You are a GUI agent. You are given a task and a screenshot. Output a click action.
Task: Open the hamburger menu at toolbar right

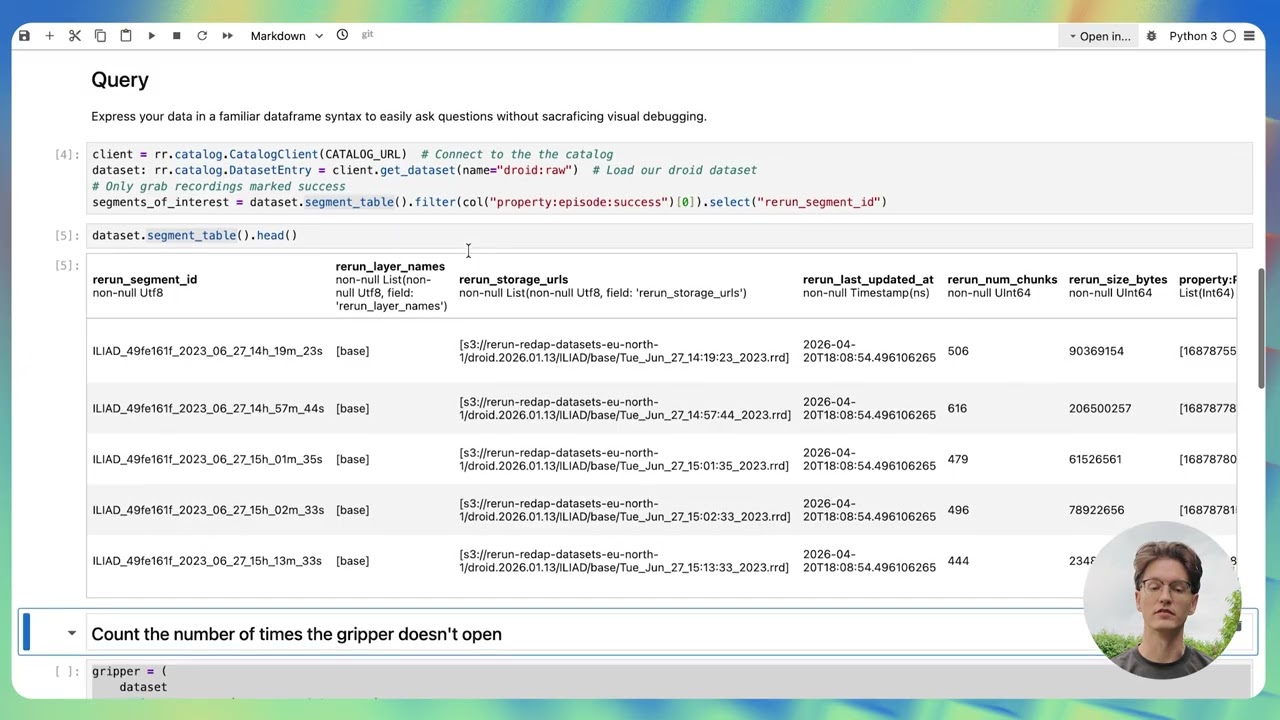tap(1249, 36)
